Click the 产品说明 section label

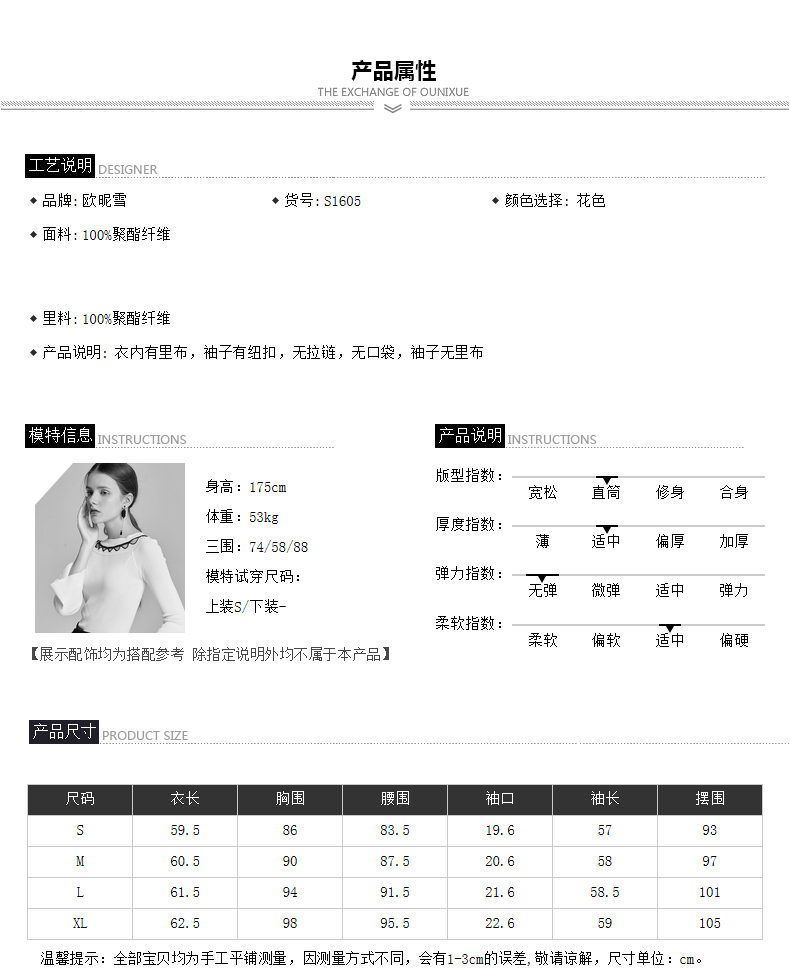pos(470,436)
